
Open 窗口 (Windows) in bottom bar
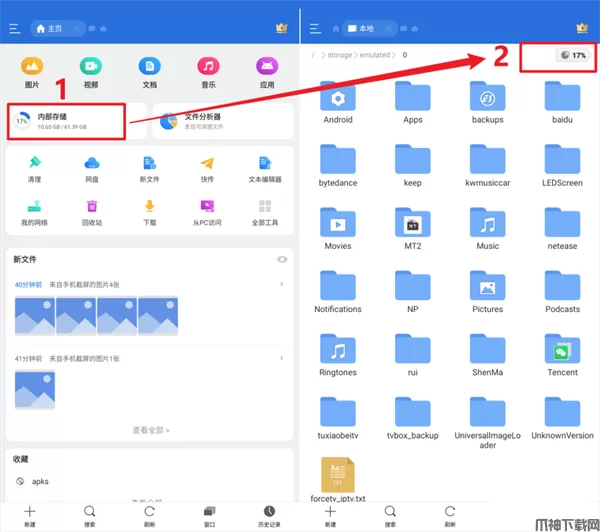[x=209, y=516]
